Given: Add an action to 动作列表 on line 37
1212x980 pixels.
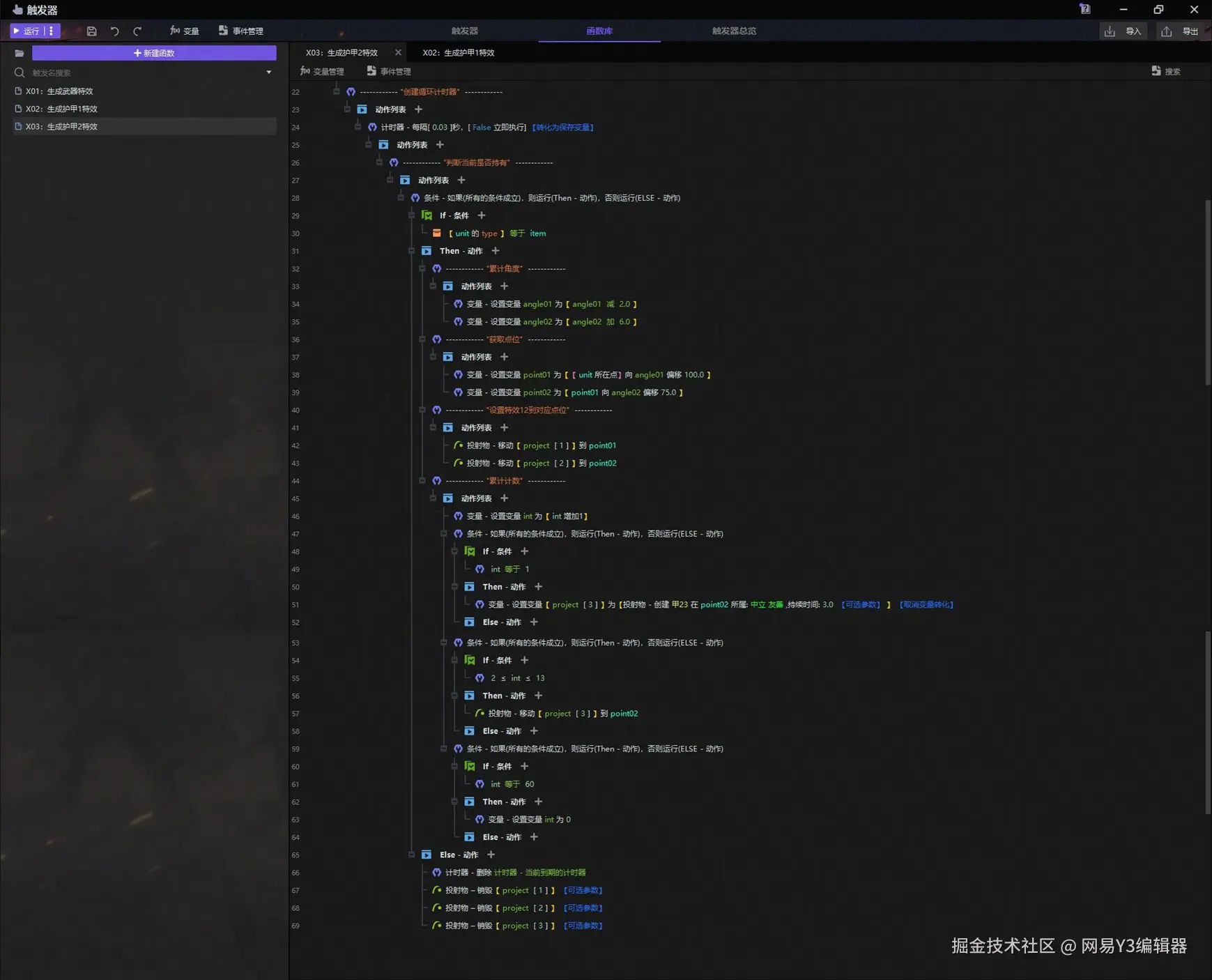Looking at the screenshot, I should click(505, 357).
